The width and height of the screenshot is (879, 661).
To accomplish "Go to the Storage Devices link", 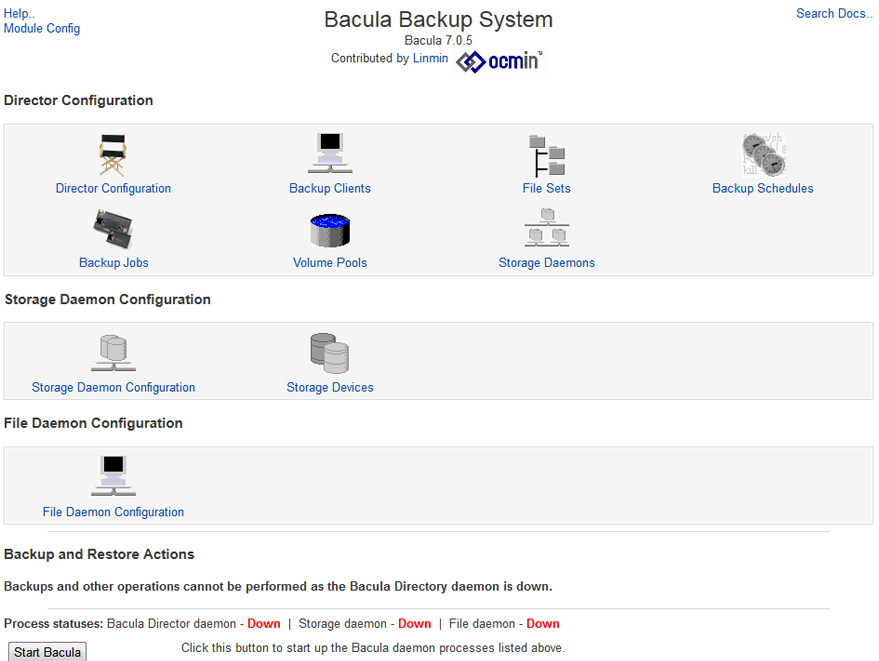I will click(330, 387).
